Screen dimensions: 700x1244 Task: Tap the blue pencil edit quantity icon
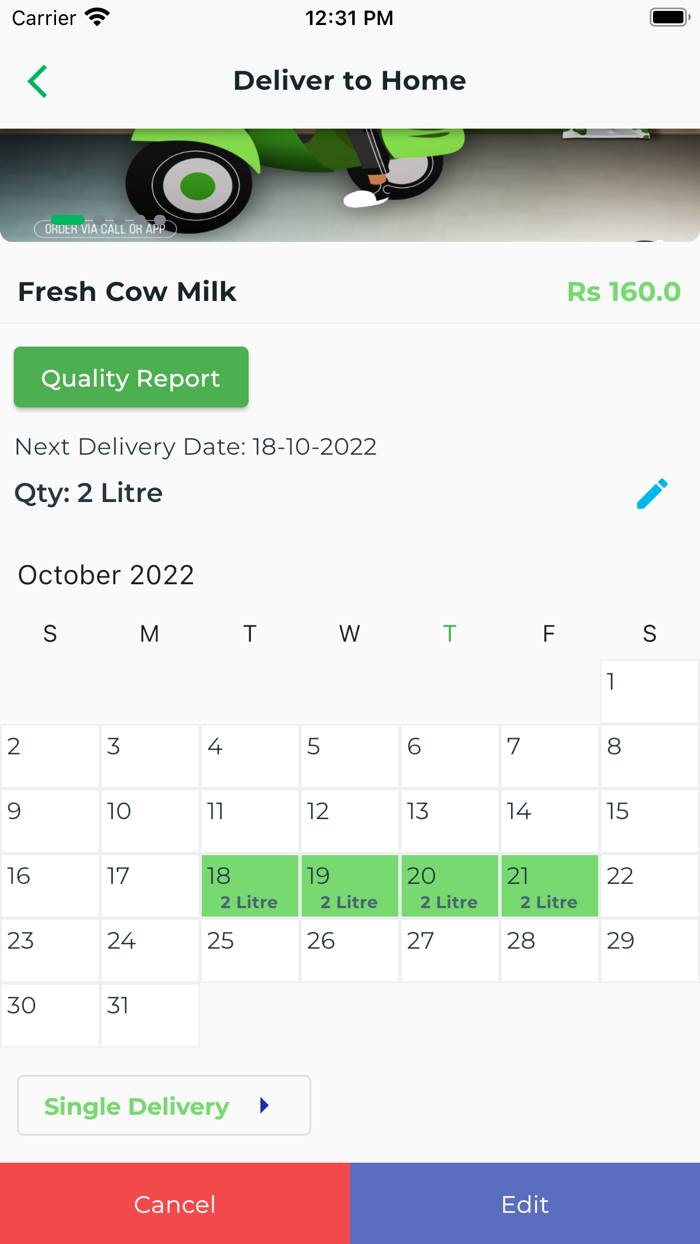(652, 493)
